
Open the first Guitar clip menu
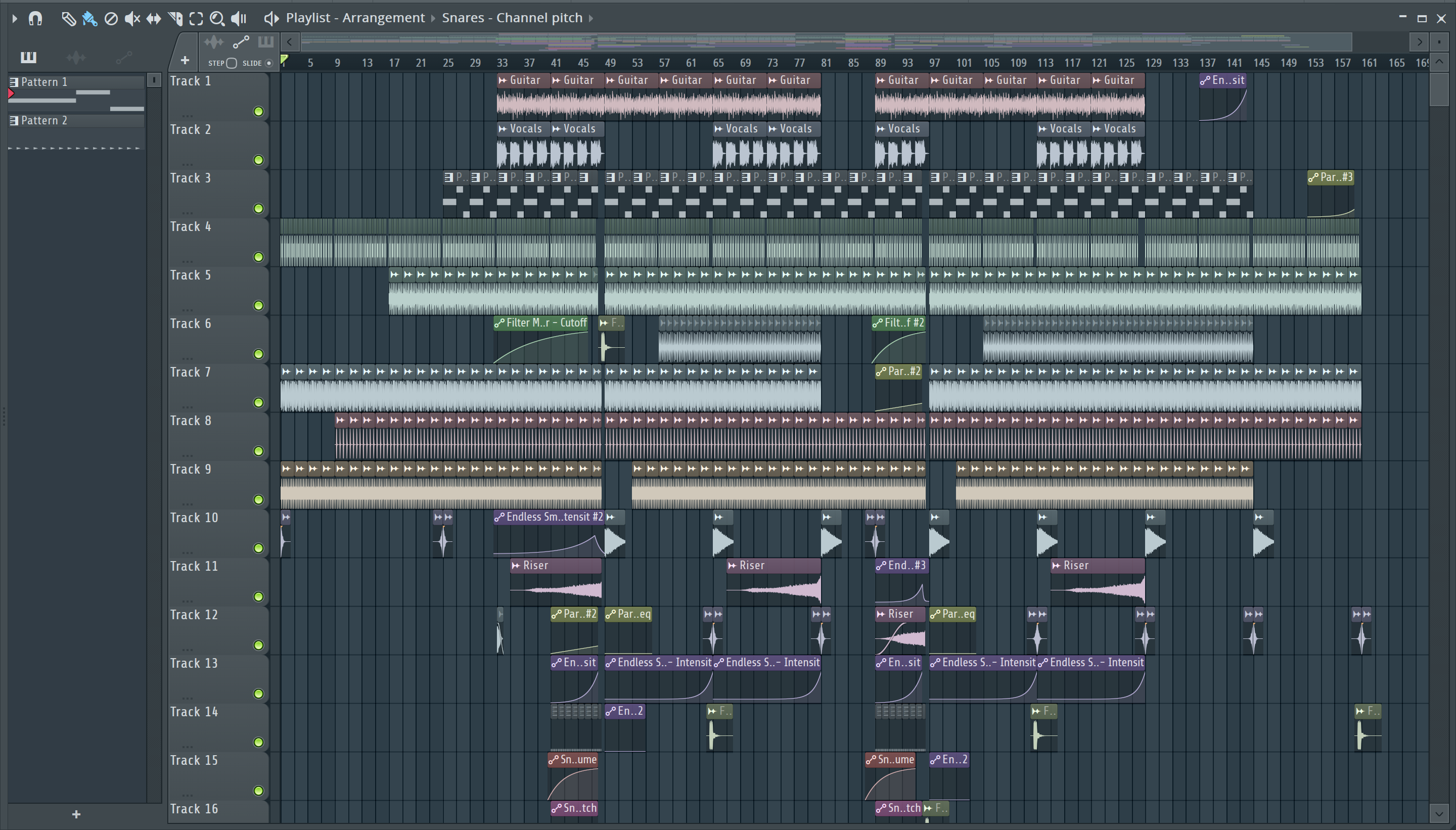pos(502,80)
